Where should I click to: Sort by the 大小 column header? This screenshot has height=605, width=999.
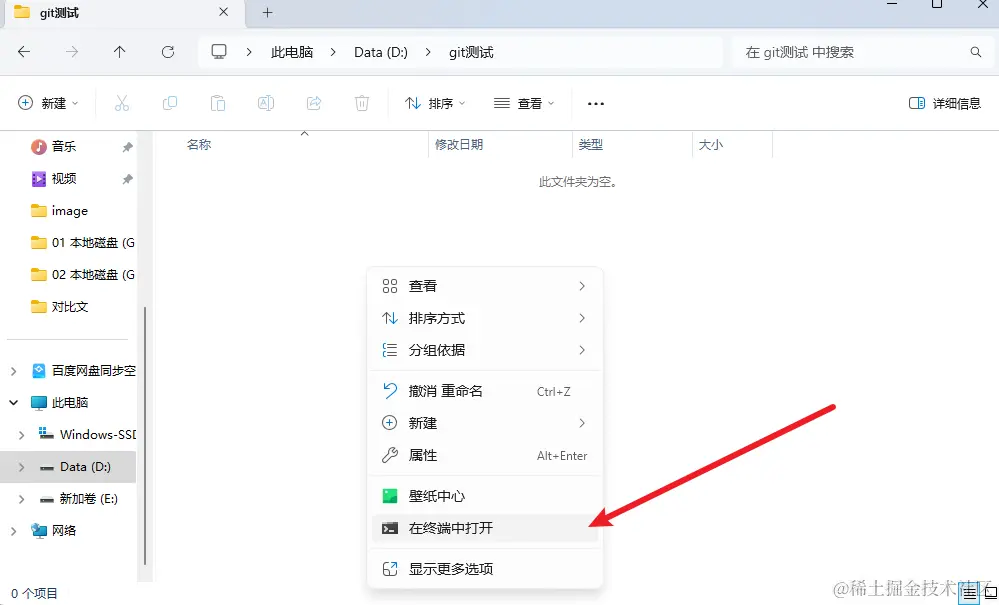pos(710,145)
